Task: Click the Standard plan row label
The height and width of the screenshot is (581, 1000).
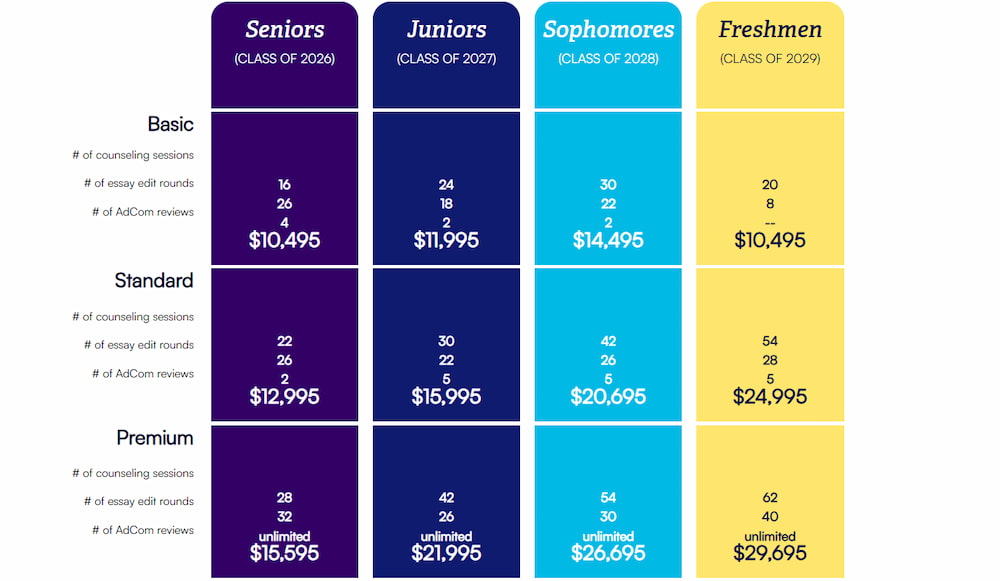Action: [154, 281]
